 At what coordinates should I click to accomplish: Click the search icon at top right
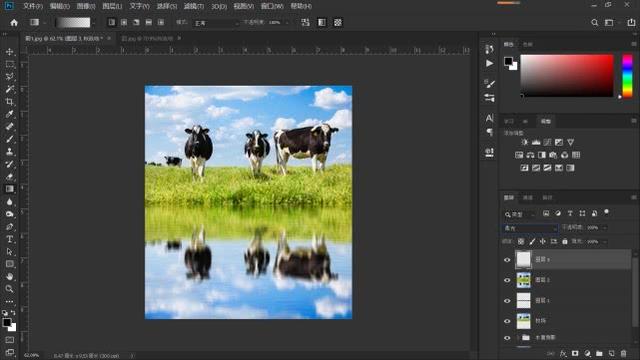594,22
